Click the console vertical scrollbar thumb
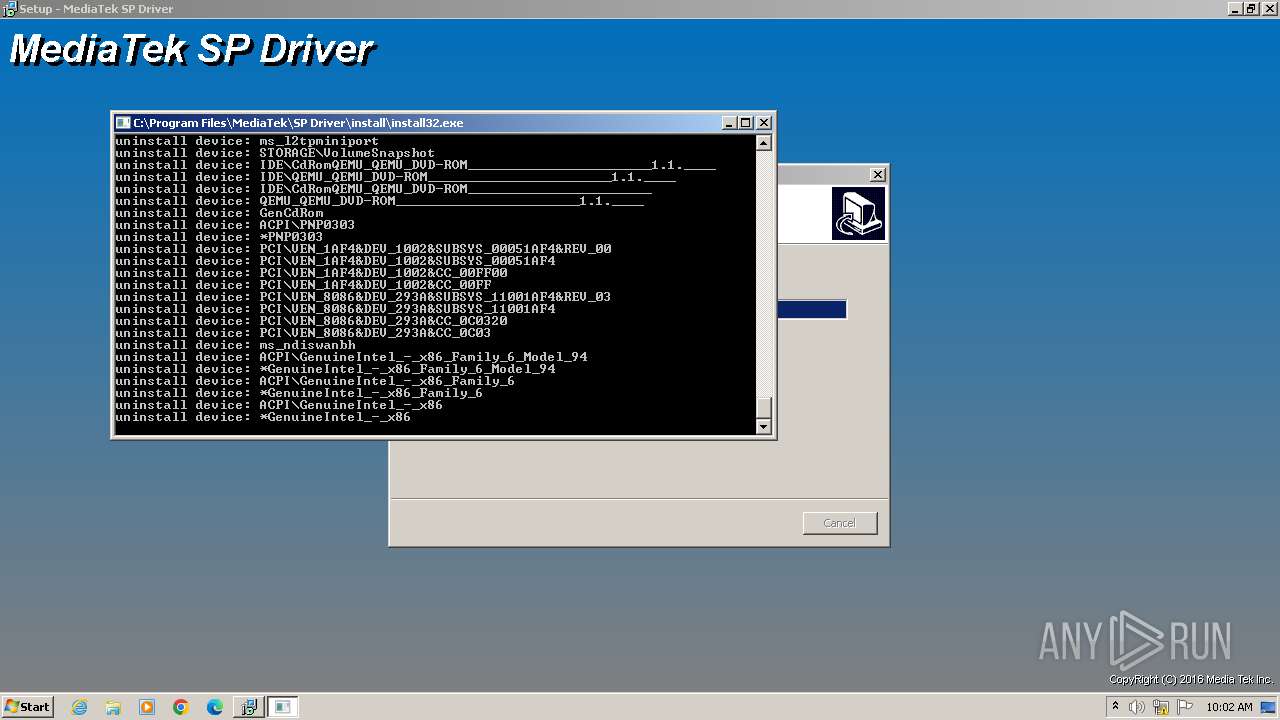This screenshot has height=720, width=1280. (x=764, y=408)
